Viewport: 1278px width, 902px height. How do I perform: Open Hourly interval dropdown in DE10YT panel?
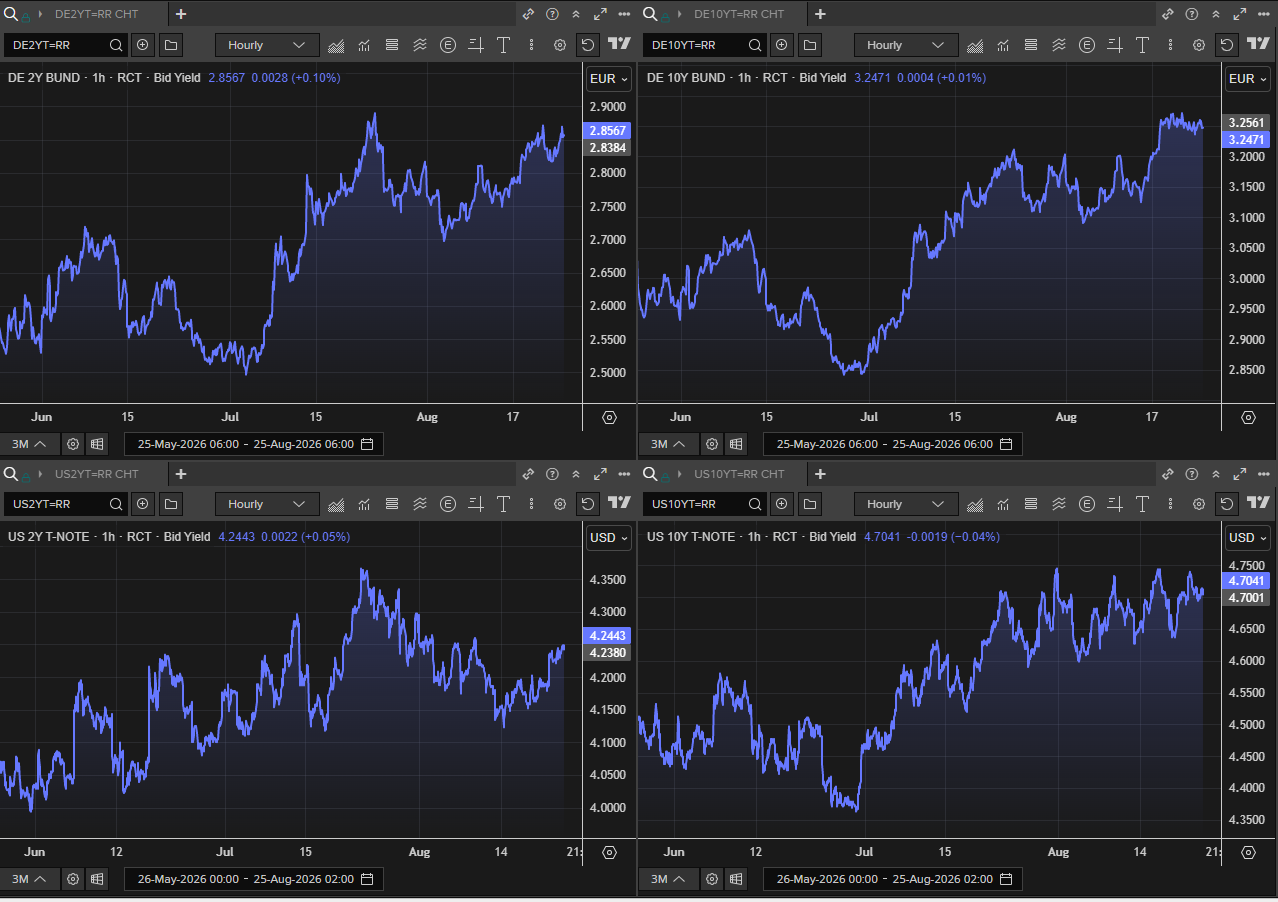coord(906,45)
